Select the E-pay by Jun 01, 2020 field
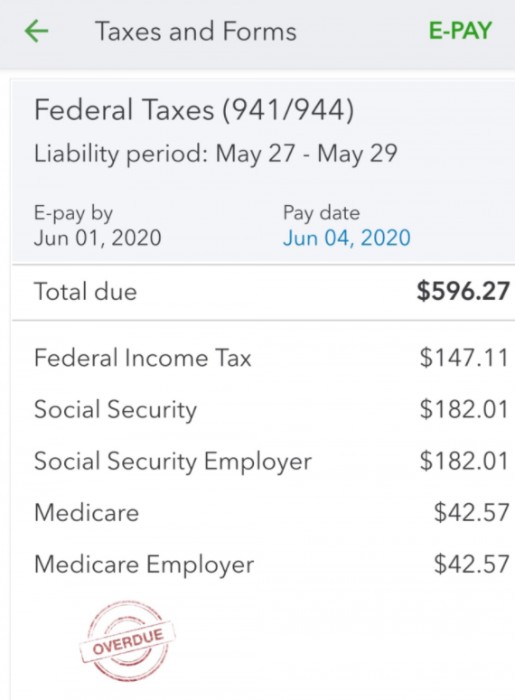The image size is (515, 700). pos(98,225)
